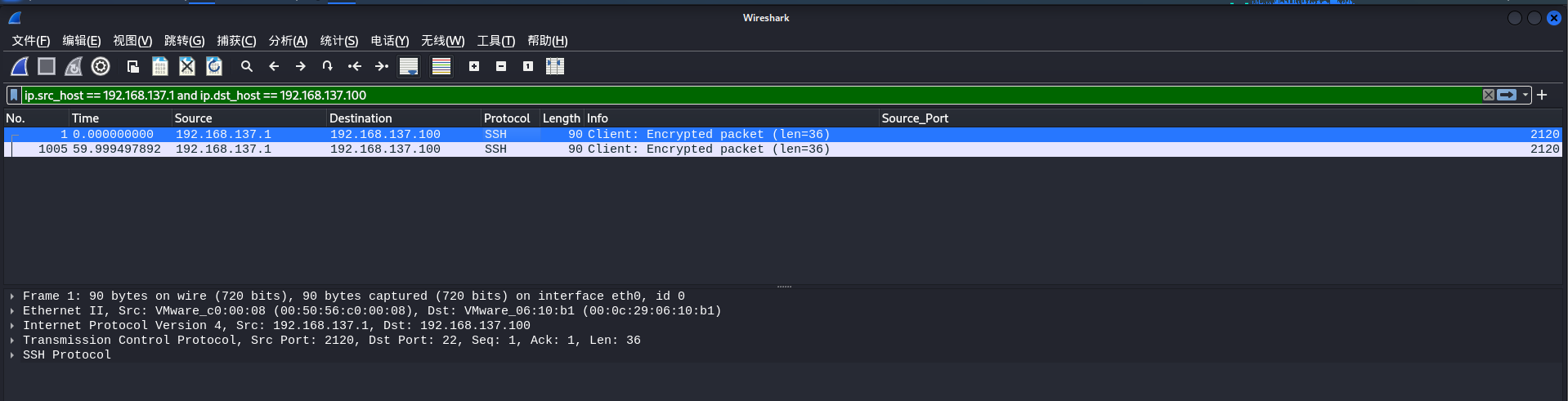Screen dimensions: 1568x401
Task: Reset text to normal size
Action: 528,66
